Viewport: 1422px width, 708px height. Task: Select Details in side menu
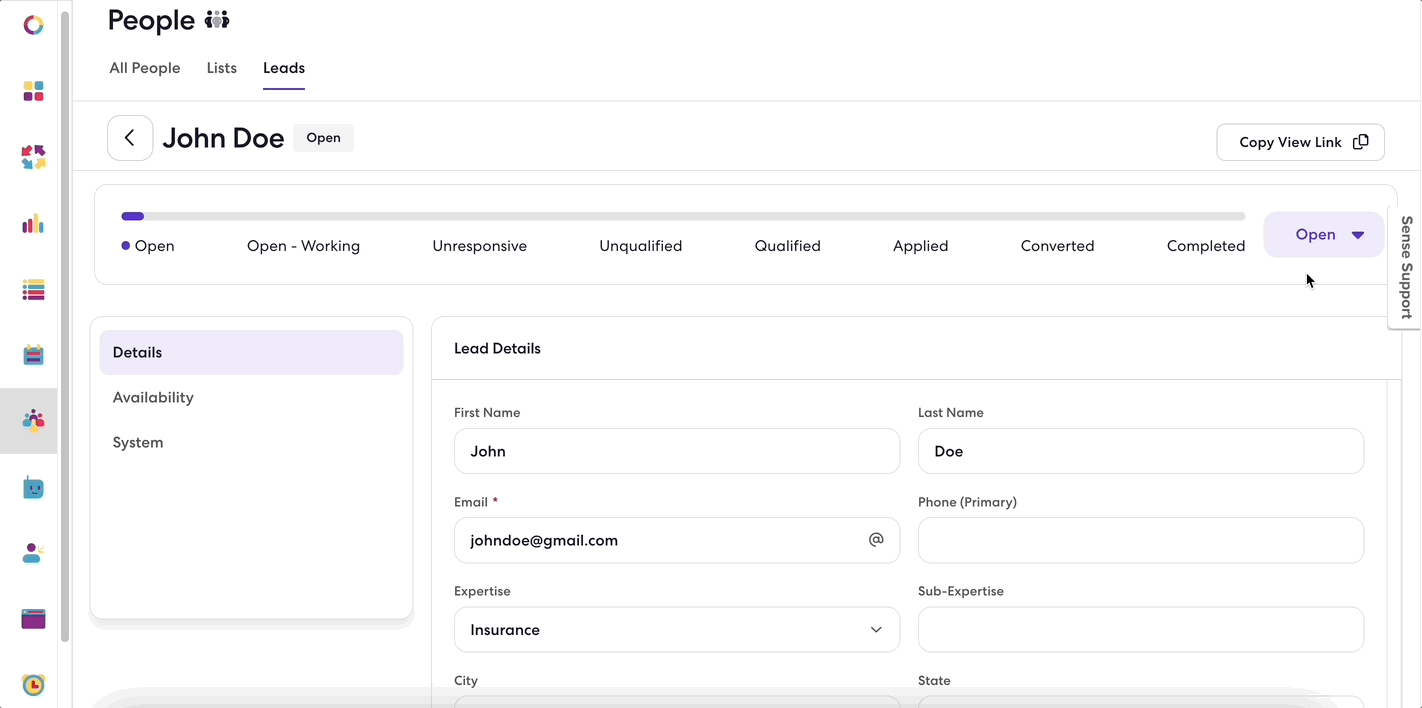pos(251,353)
